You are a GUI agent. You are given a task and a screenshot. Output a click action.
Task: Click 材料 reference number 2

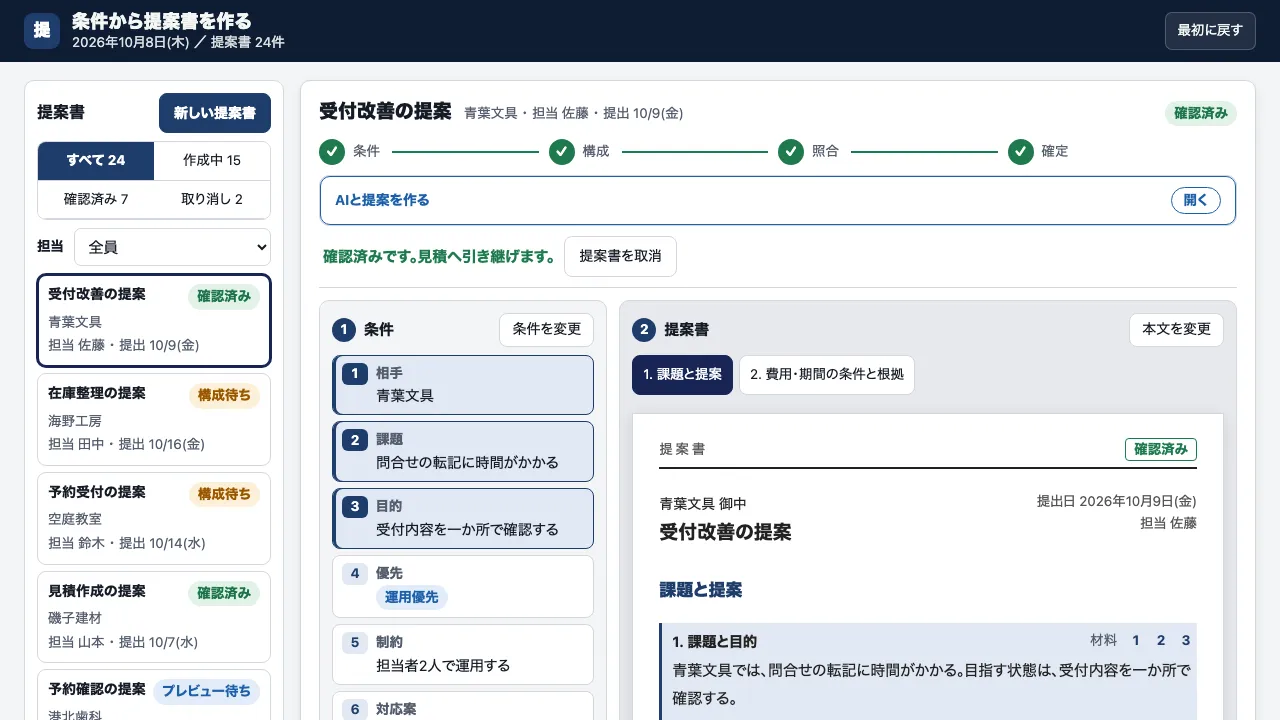tap(1161, 641)
